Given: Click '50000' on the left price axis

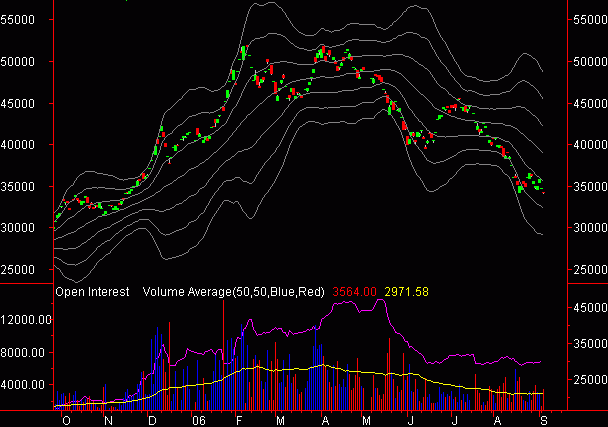Looking at the screenshot, I should click(17, 61).
